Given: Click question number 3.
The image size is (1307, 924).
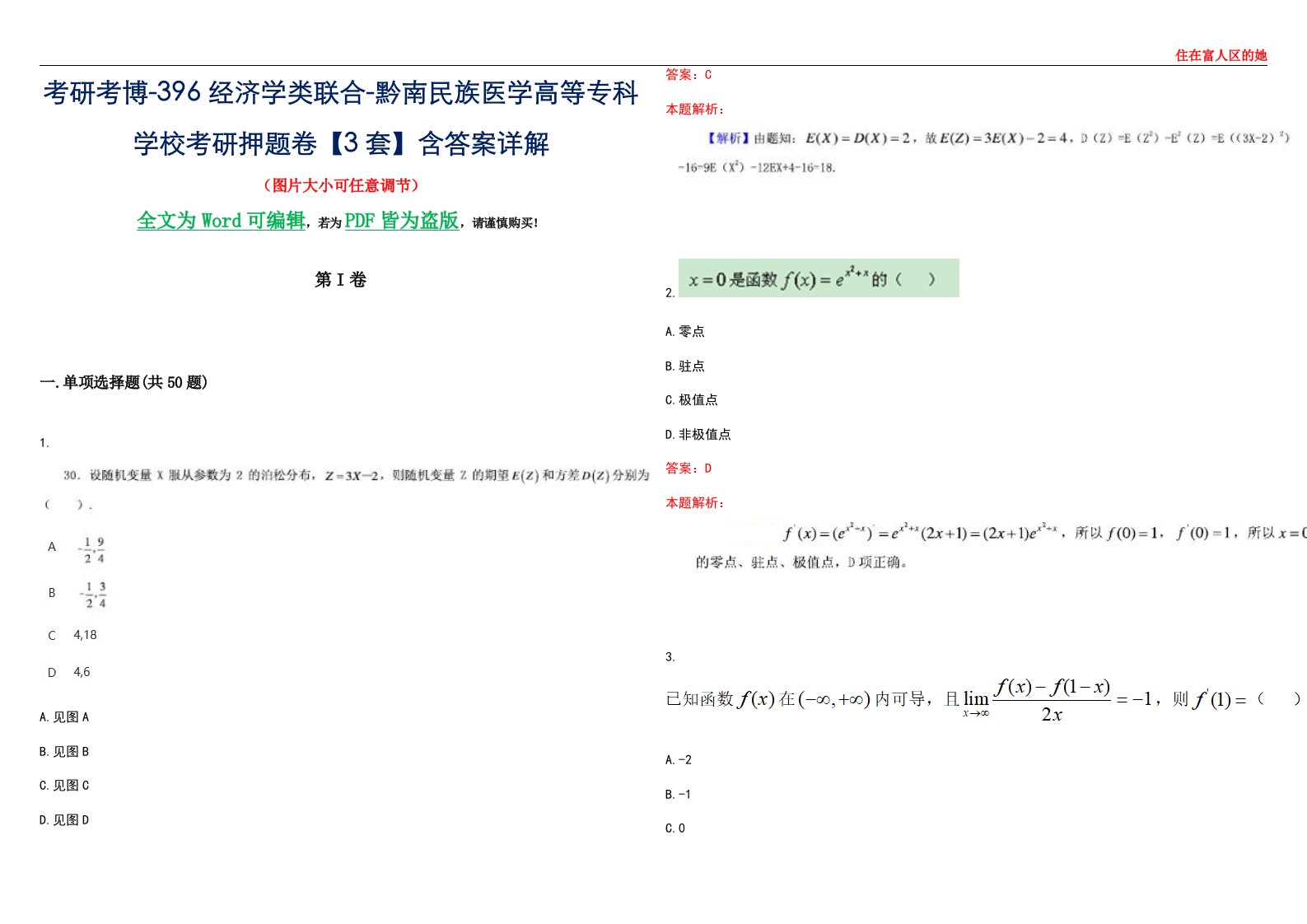Looking at the screenshot, I should pos(670,657).
